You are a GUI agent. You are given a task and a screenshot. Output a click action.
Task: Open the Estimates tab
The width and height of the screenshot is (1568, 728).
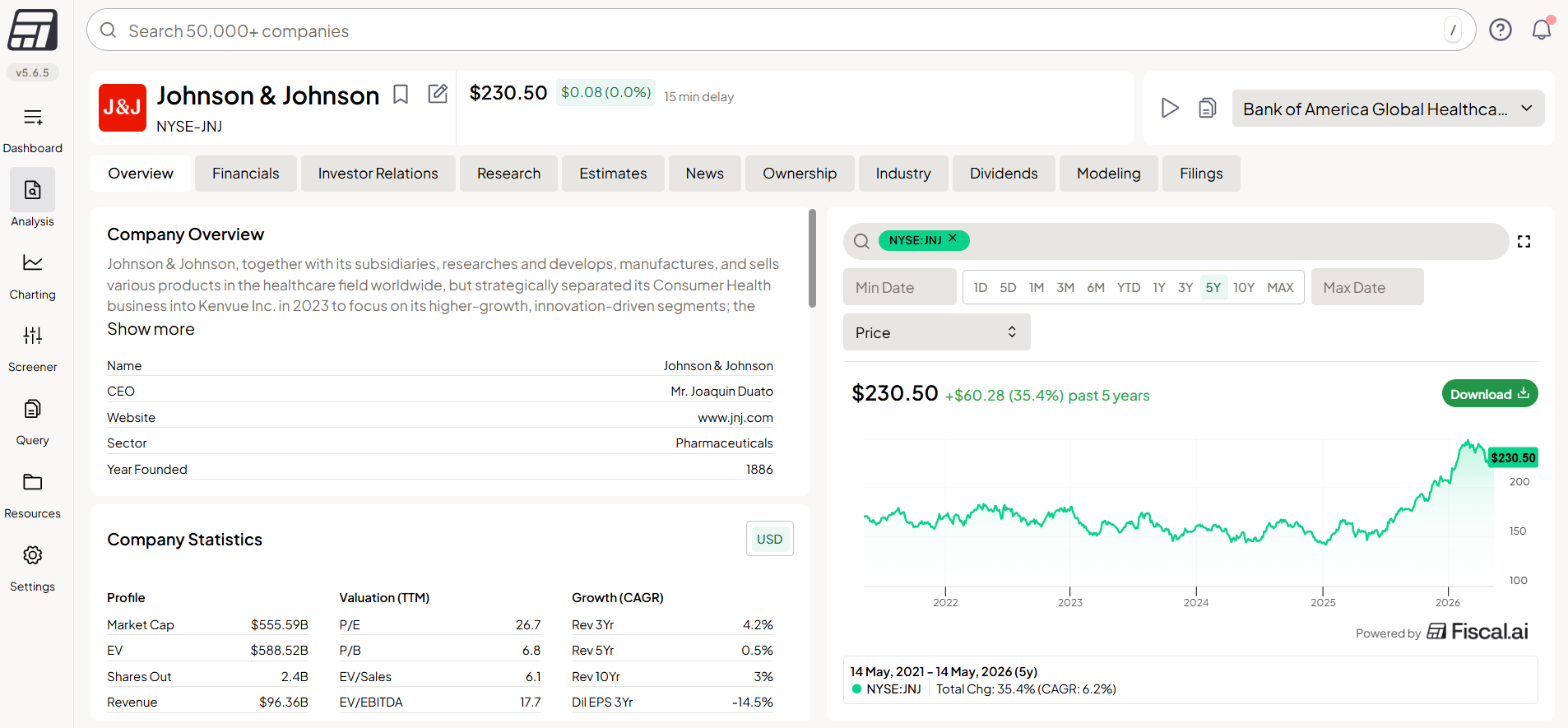[613, 174]
